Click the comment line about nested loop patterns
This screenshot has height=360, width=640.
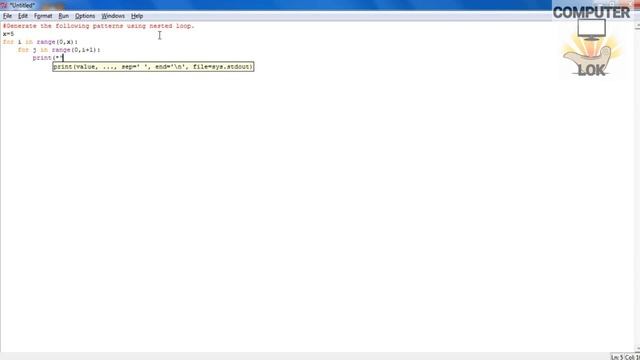(x=98, y=26)
